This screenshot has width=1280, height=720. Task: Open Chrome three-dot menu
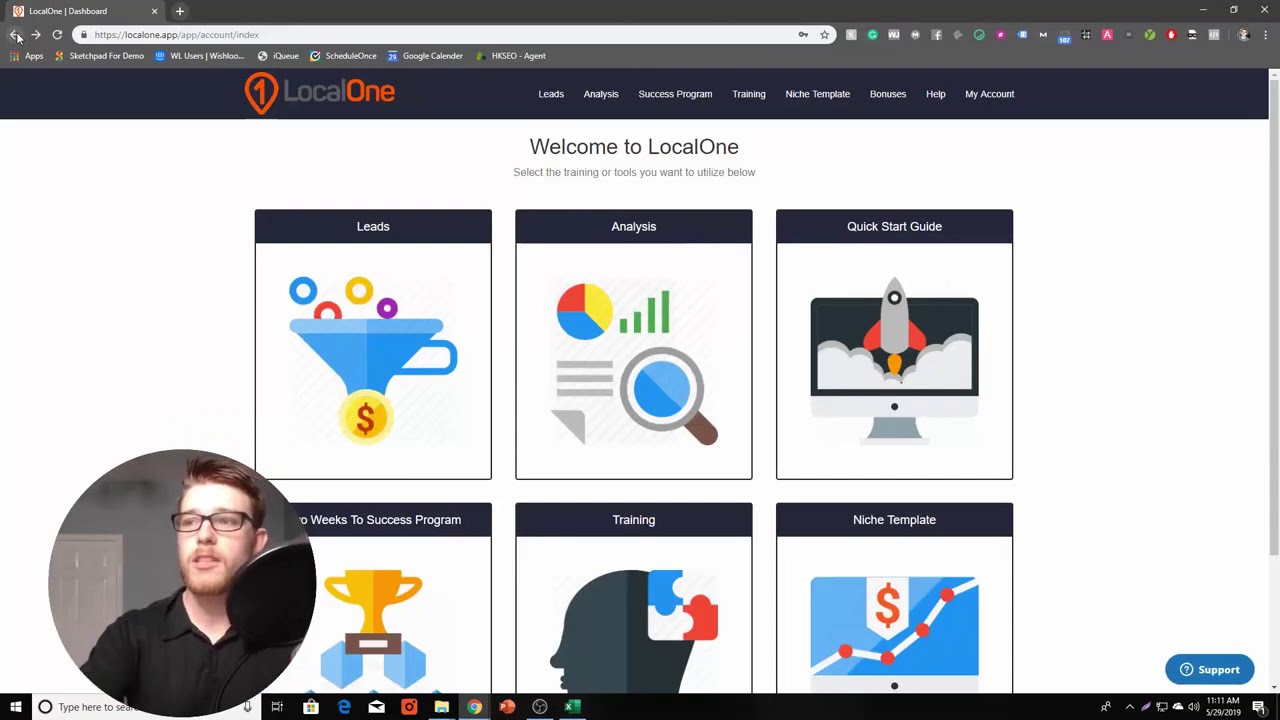click(x=1266, y=35)
